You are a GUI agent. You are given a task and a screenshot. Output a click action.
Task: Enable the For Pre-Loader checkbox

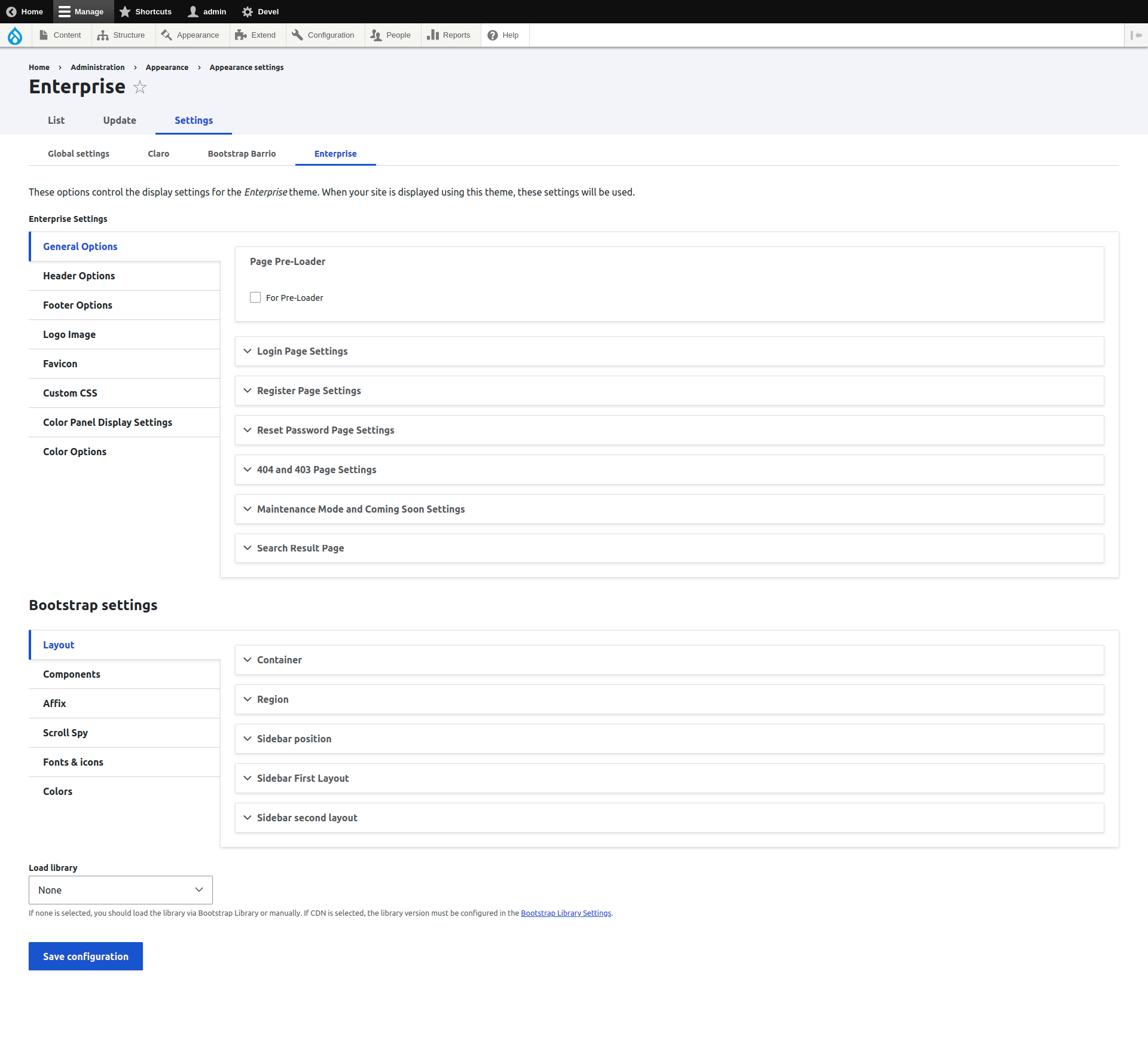(255, 297)
